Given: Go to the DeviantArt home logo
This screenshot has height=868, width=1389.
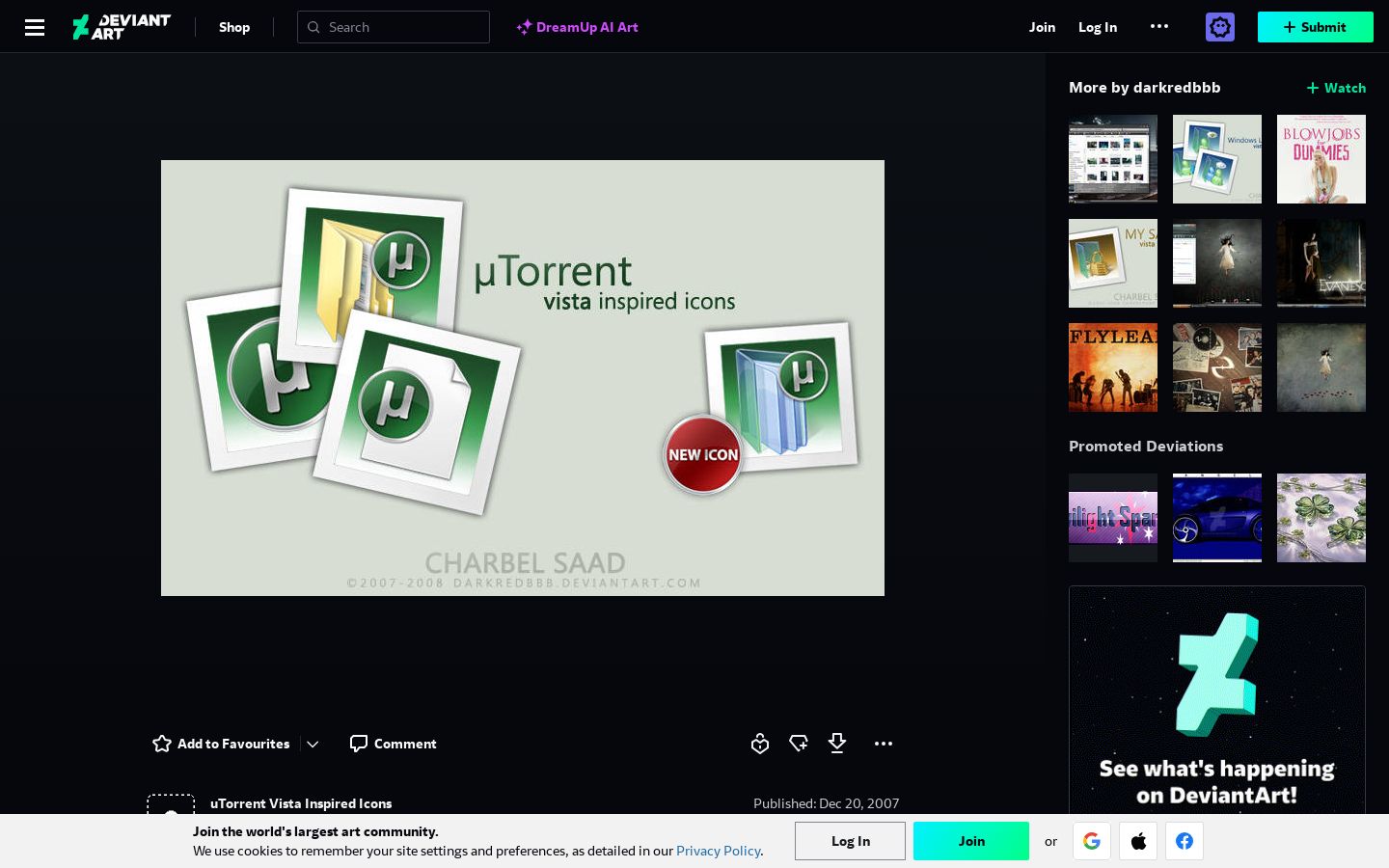Looking at the screenshot, I should [x=122, y=27].
